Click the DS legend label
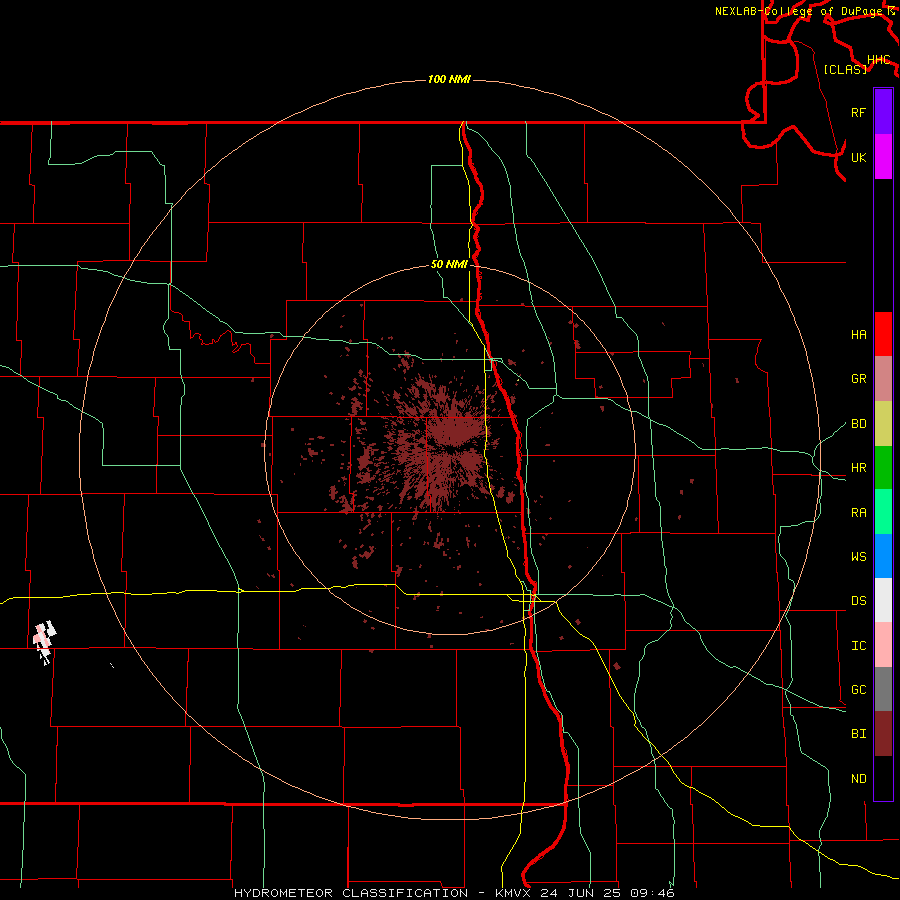This screenshot has height=900, width=900. [858, 600]
